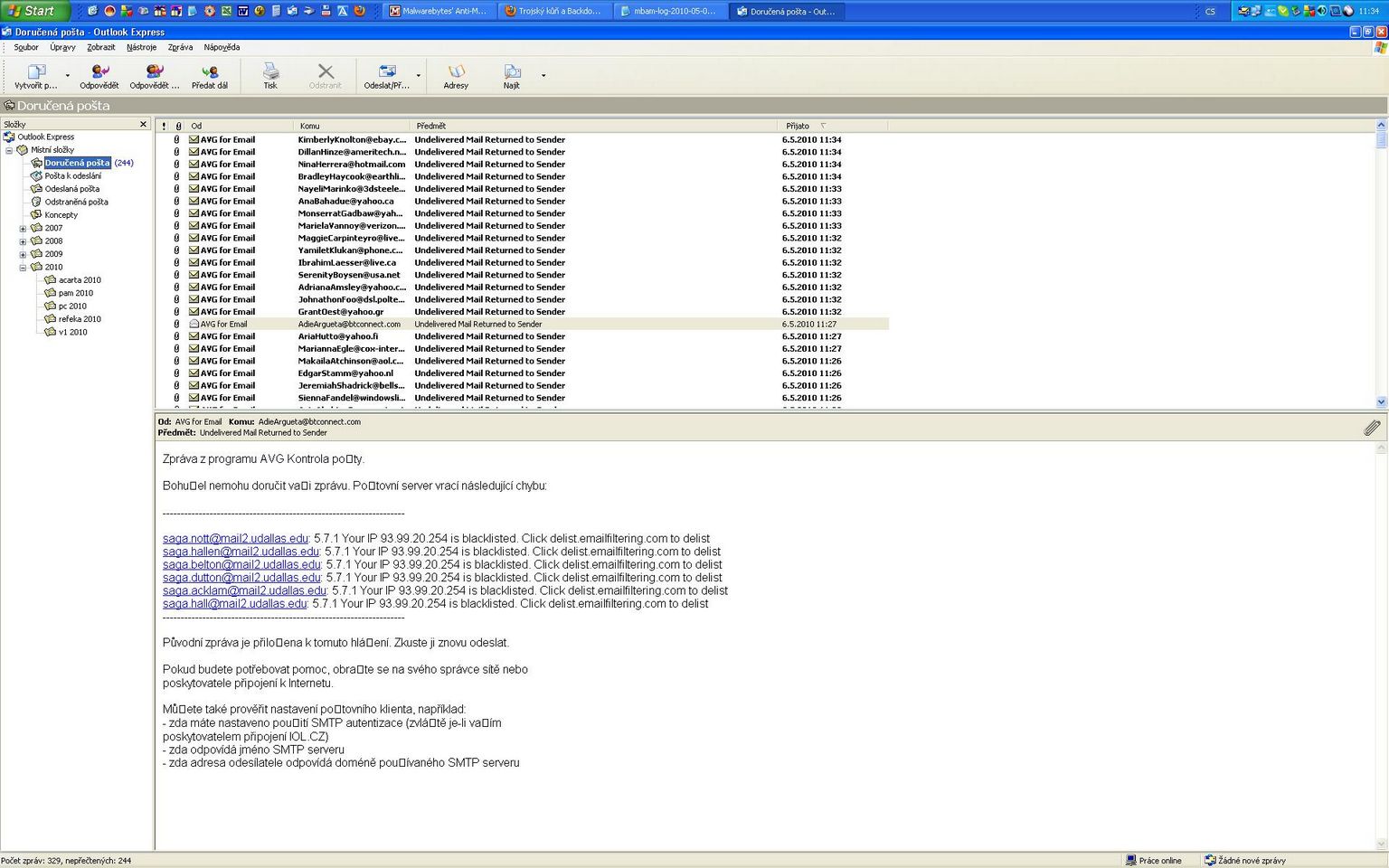Click the Tisk printer icon
1389x868 pixels.
click(270, 71)
